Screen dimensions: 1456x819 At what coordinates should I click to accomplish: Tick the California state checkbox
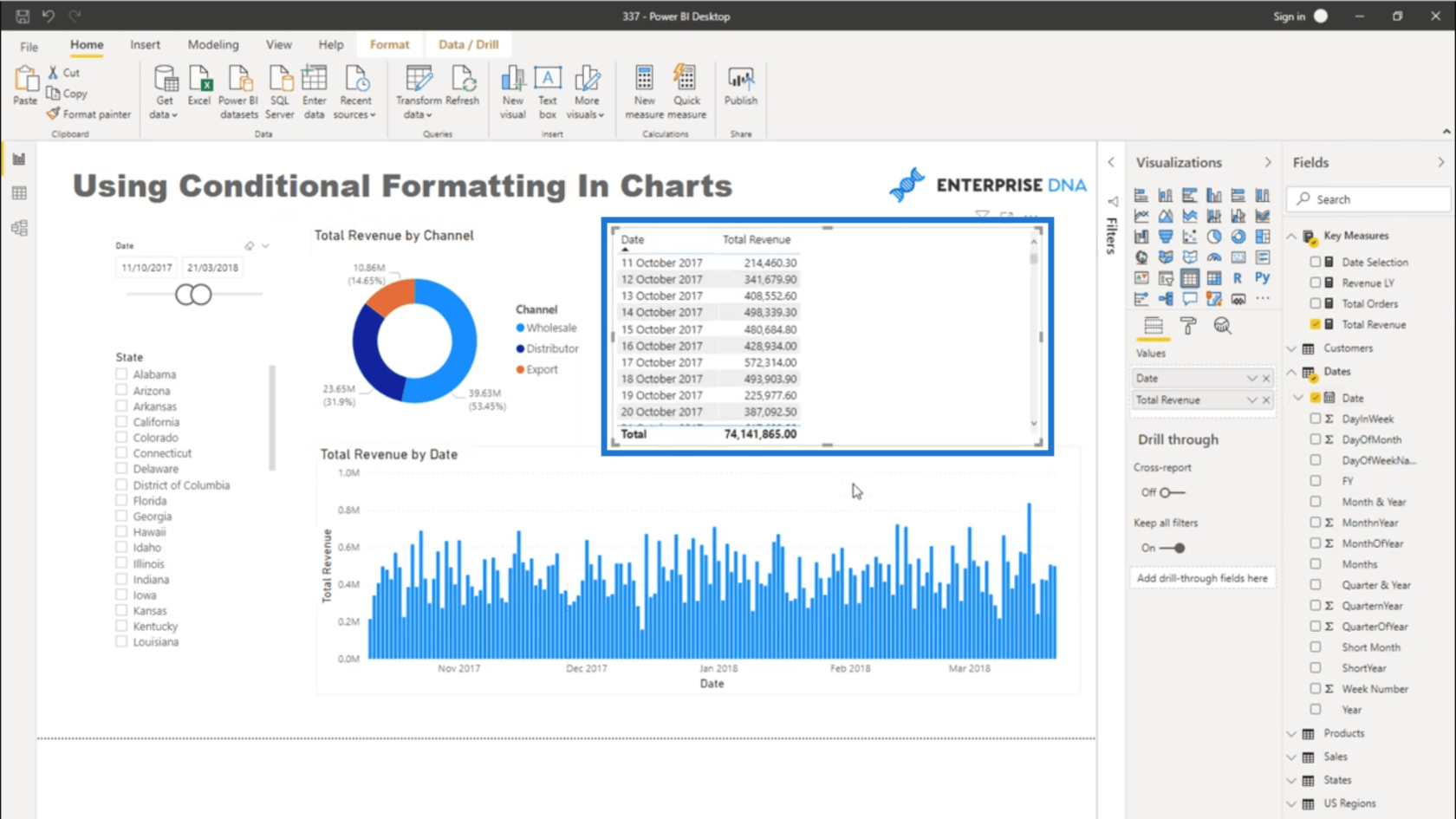click(x=121, y=421)
